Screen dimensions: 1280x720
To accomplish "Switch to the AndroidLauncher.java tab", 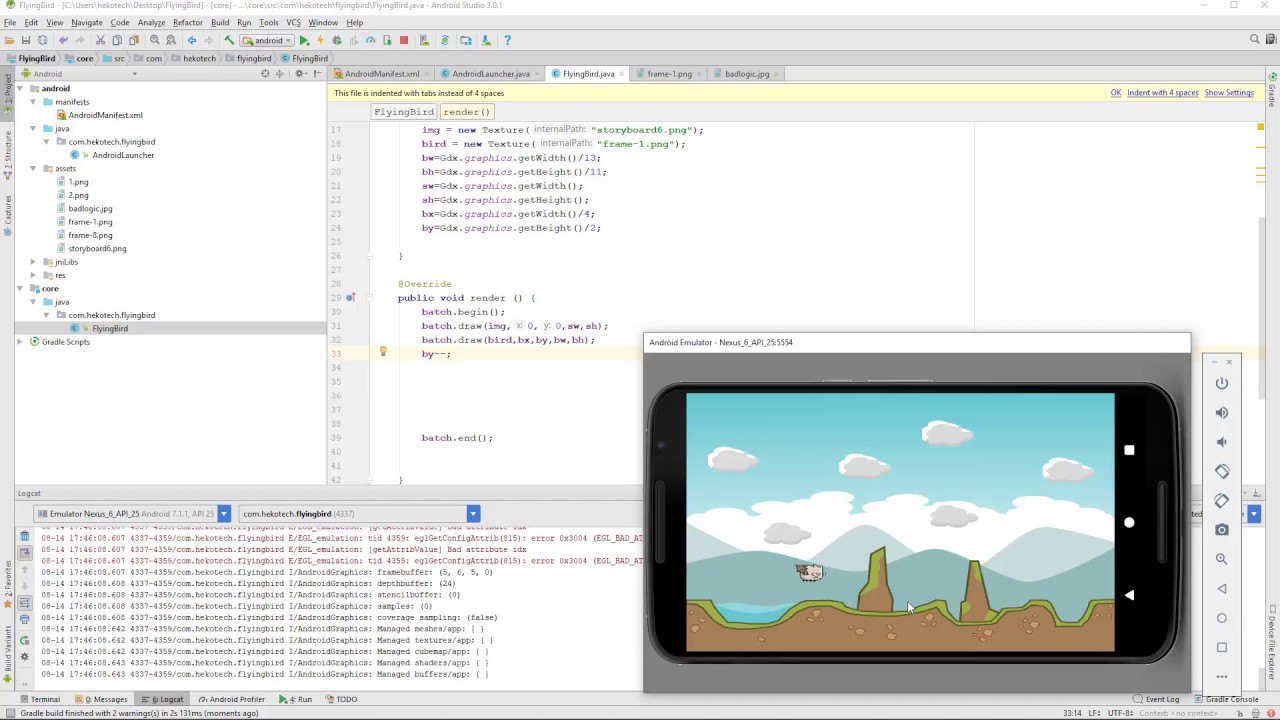I will 490,74.
